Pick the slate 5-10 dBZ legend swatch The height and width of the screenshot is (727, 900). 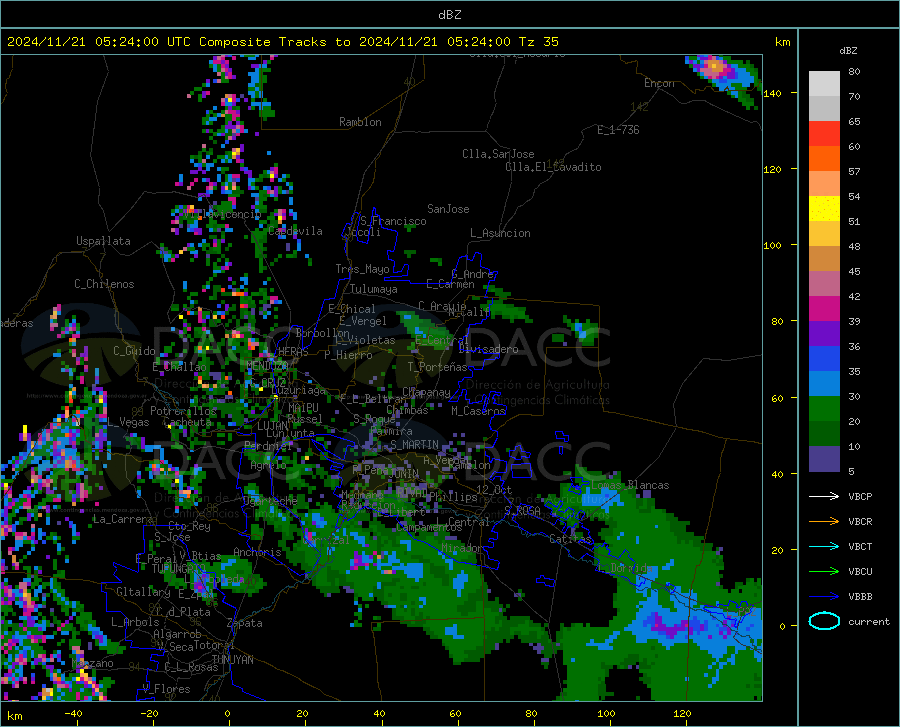[x=824, y=459]
